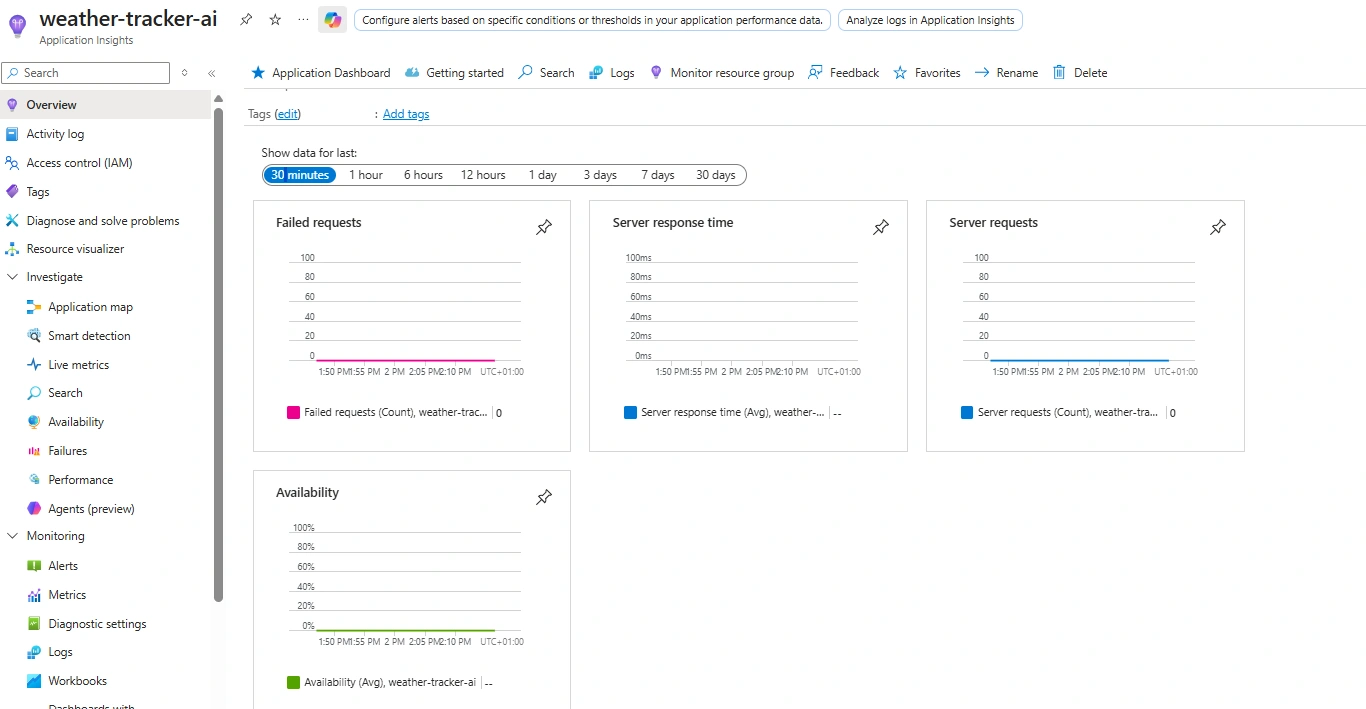Viewport: 1366px width, 709px height.
Task: Select Monitor resource group command
Action: tap(721, 73)
